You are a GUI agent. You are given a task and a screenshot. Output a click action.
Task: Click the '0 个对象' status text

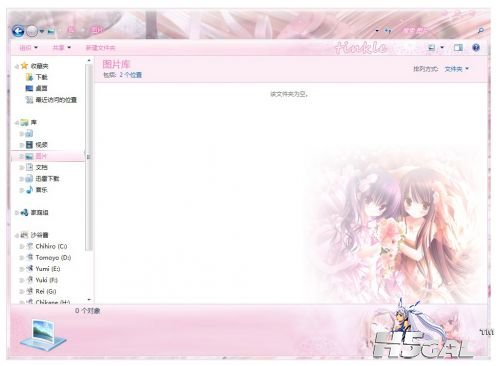click(87, 311)
